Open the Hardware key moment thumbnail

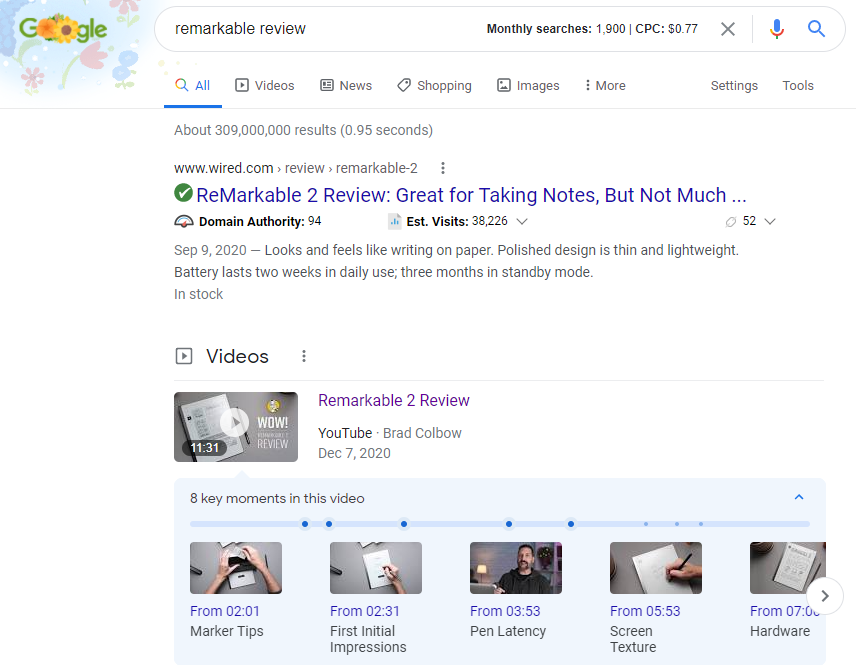(x=787, y=568)
